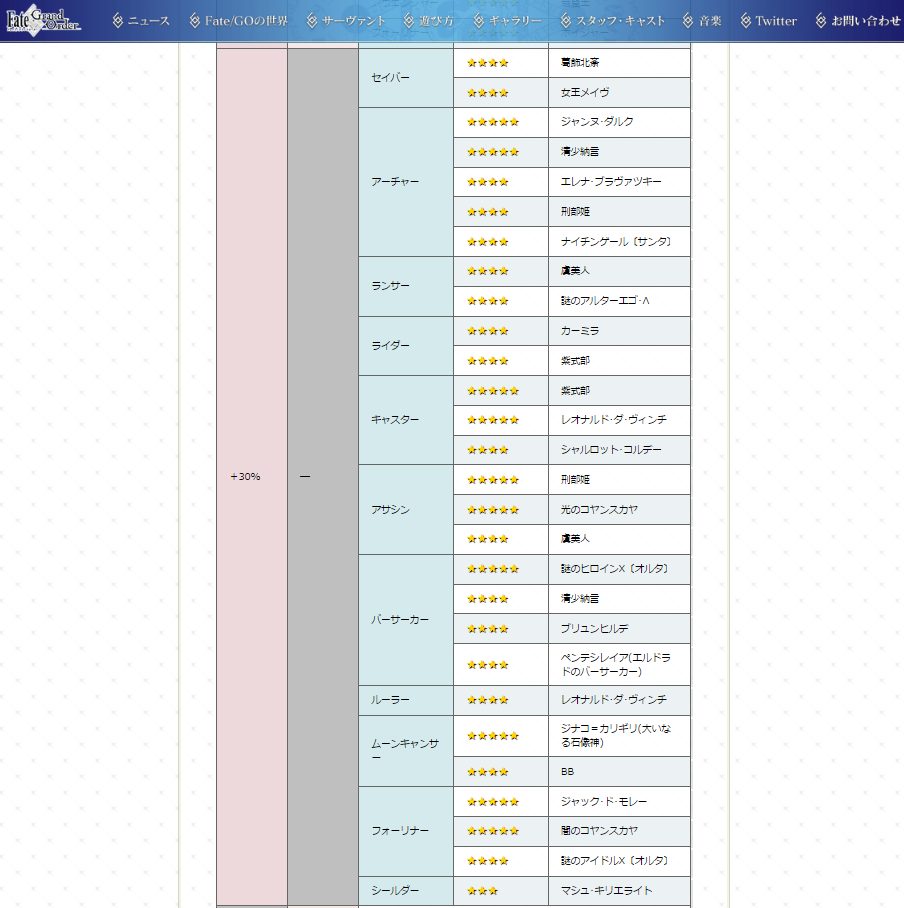904x908 pixels.
Task: Click the diamond icon beside ニュース
Action: tap(118, 21)
